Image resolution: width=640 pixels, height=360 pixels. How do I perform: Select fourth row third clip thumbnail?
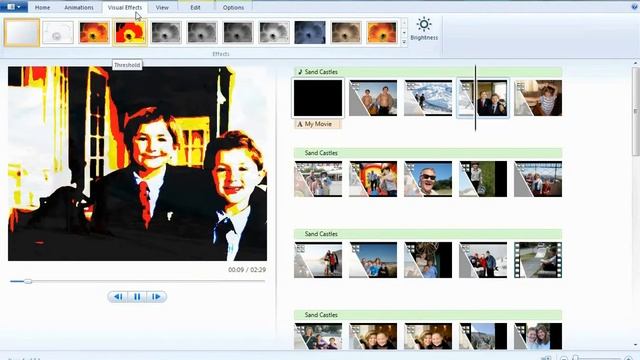coord(428,336)
